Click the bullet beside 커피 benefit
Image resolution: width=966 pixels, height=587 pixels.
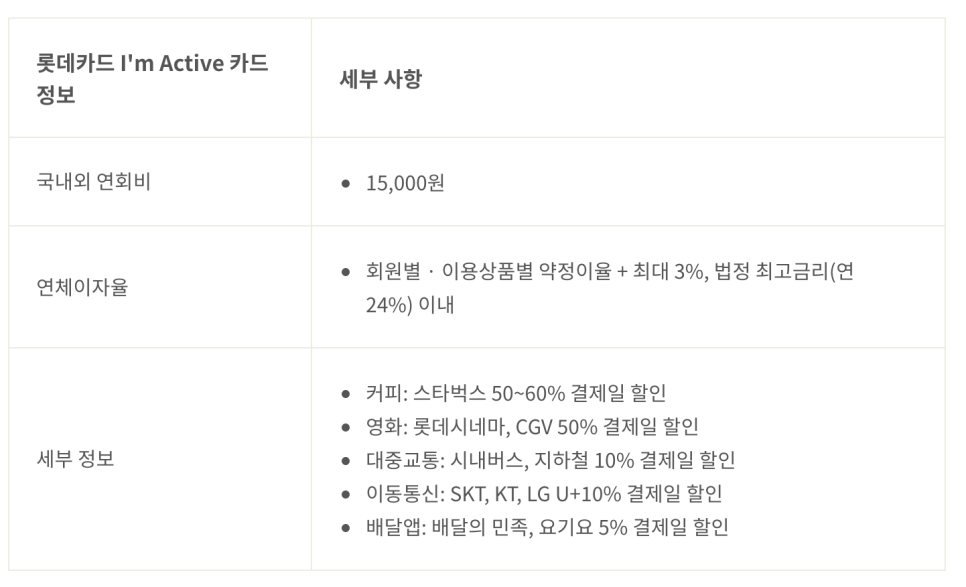tap(346, 394)
